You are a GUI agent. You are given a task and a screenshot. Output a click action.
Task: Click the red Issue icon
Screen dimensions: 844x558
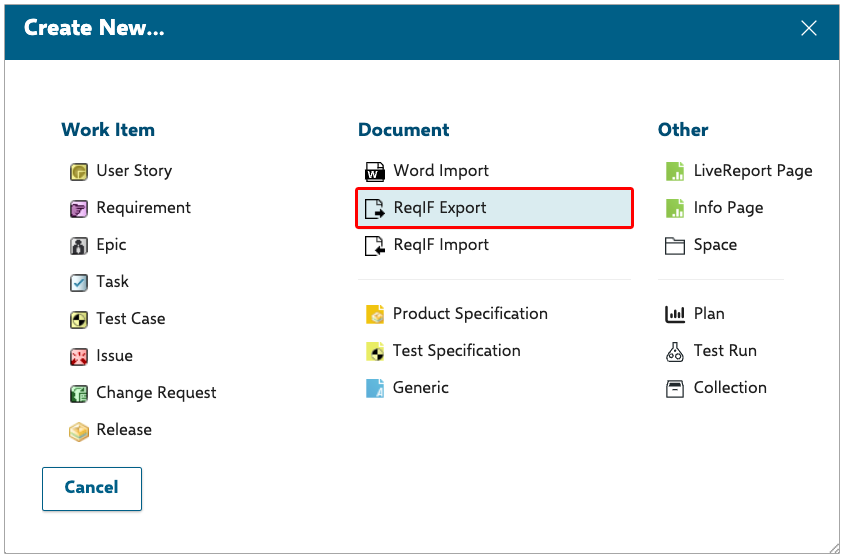79,357
